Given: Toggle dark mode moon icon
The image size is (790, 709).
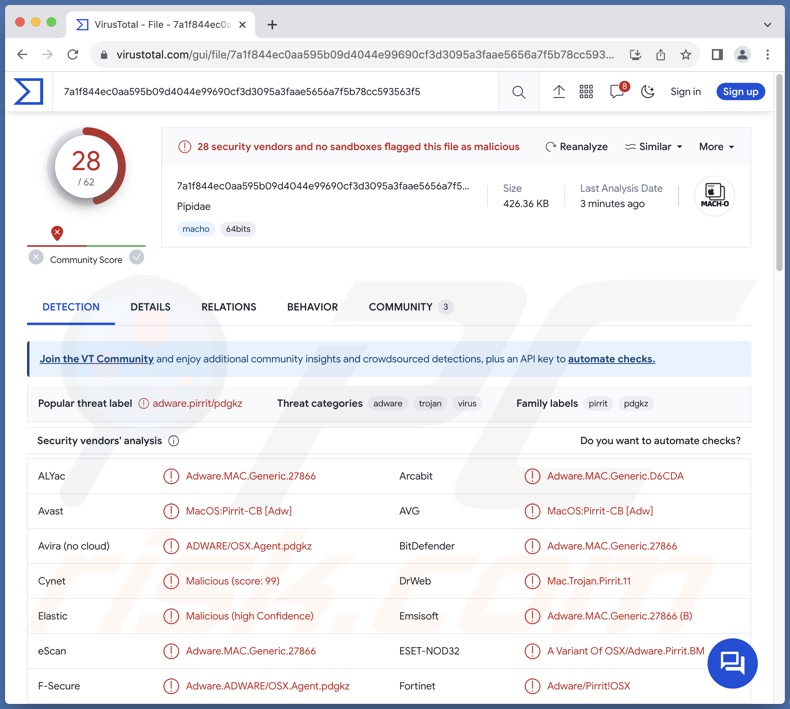Looking at the screenshot, I should [647, 92].
